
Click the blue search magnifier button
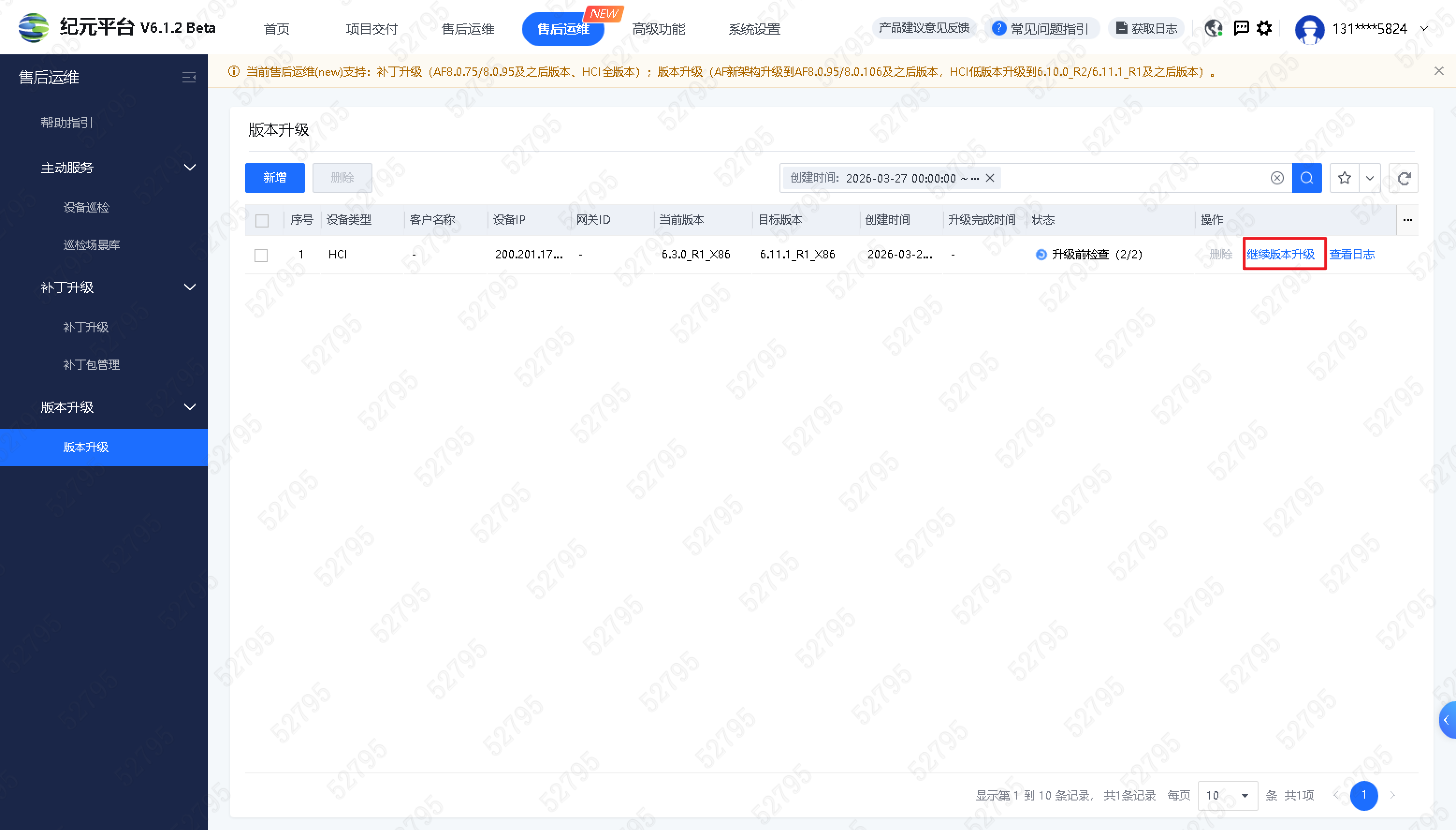point(1306,178)
